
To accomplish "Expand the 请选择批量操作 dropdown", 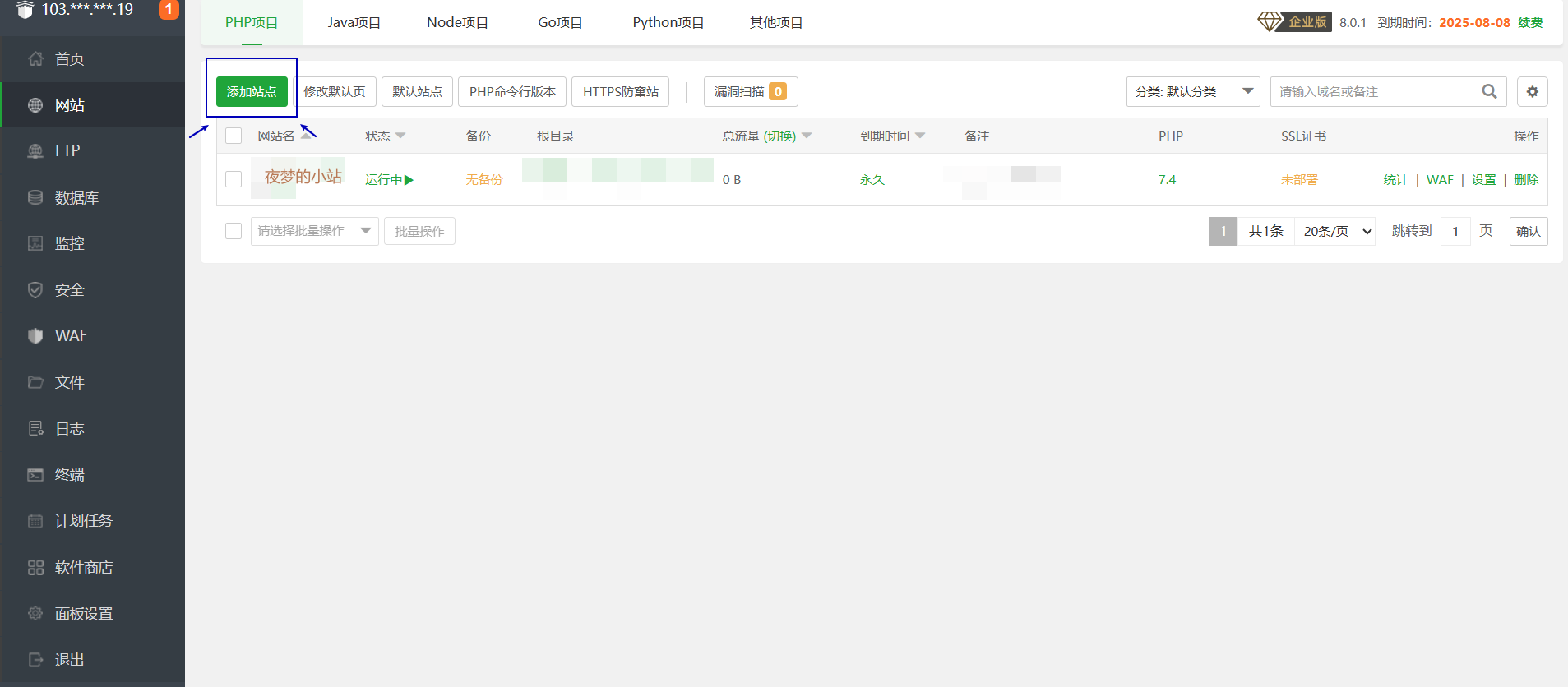I will 314,231.
